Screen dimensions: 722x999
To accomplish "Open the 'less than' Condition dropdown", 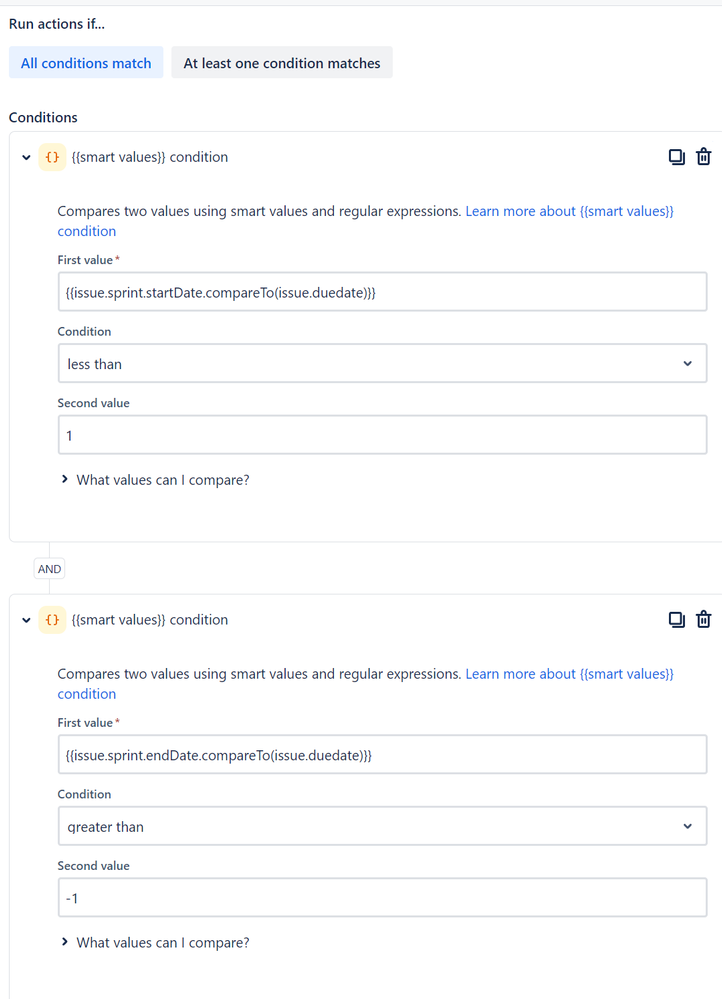I will click(x=382, y=364).
